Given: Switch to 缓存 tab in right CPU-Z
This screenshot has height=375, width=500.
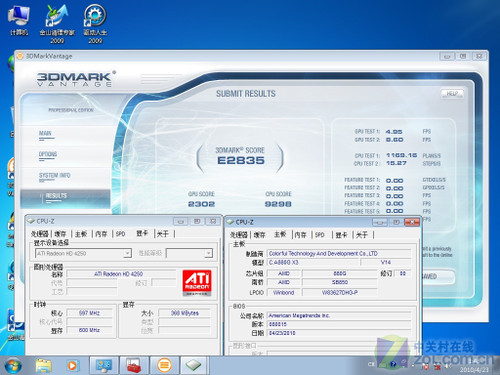Looking at the screenshot, I should [259, 235].
